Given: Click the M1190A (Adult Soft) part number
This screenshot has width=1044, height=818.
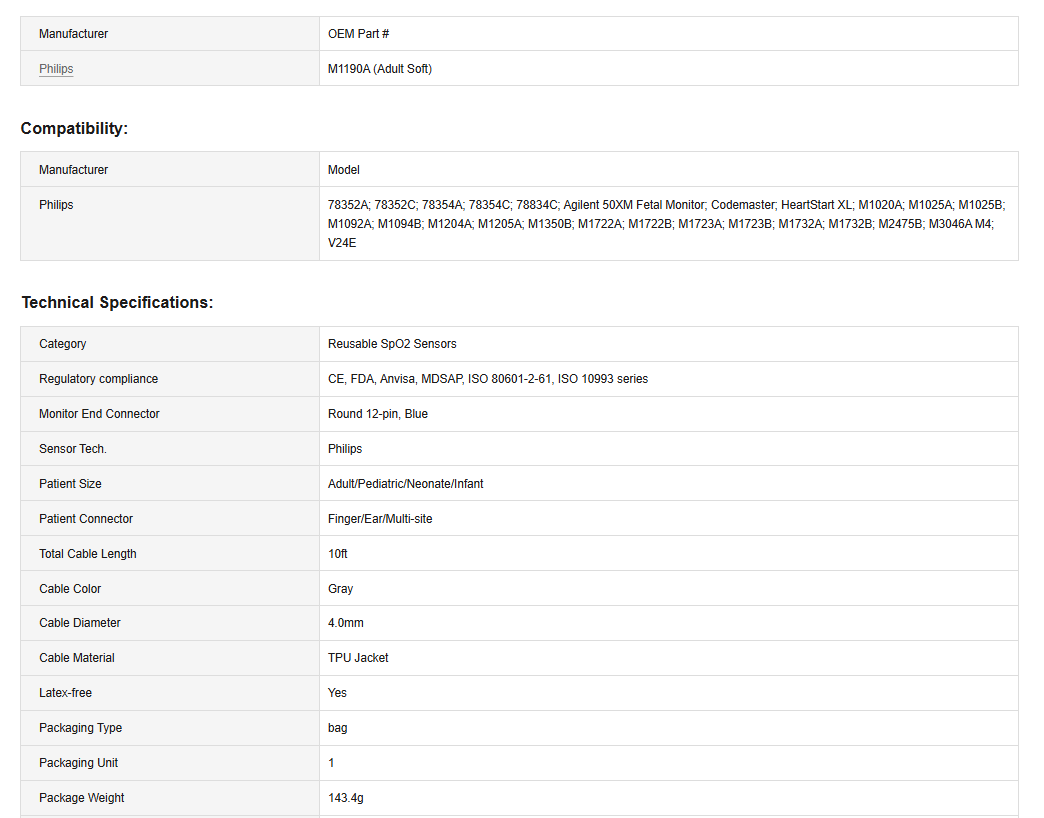Looking at the screenshot, I should pyautogui.click(x=380, y=69).
